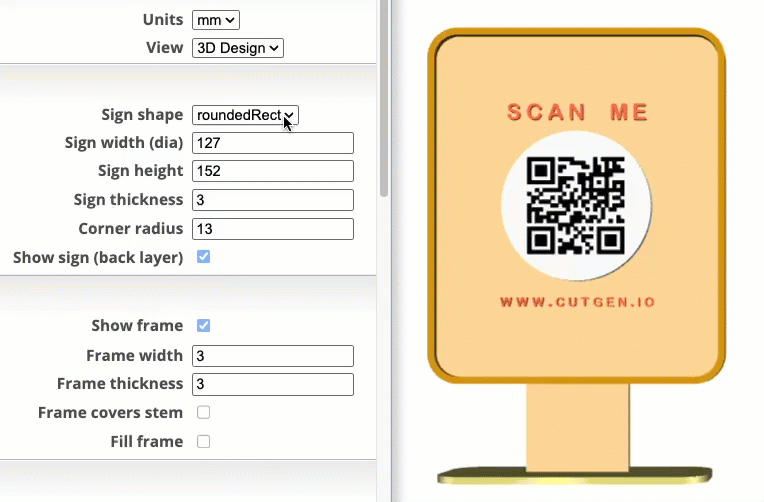Select the sign stem in the 3D preview
764x502 pixels.
pos(577,425)
